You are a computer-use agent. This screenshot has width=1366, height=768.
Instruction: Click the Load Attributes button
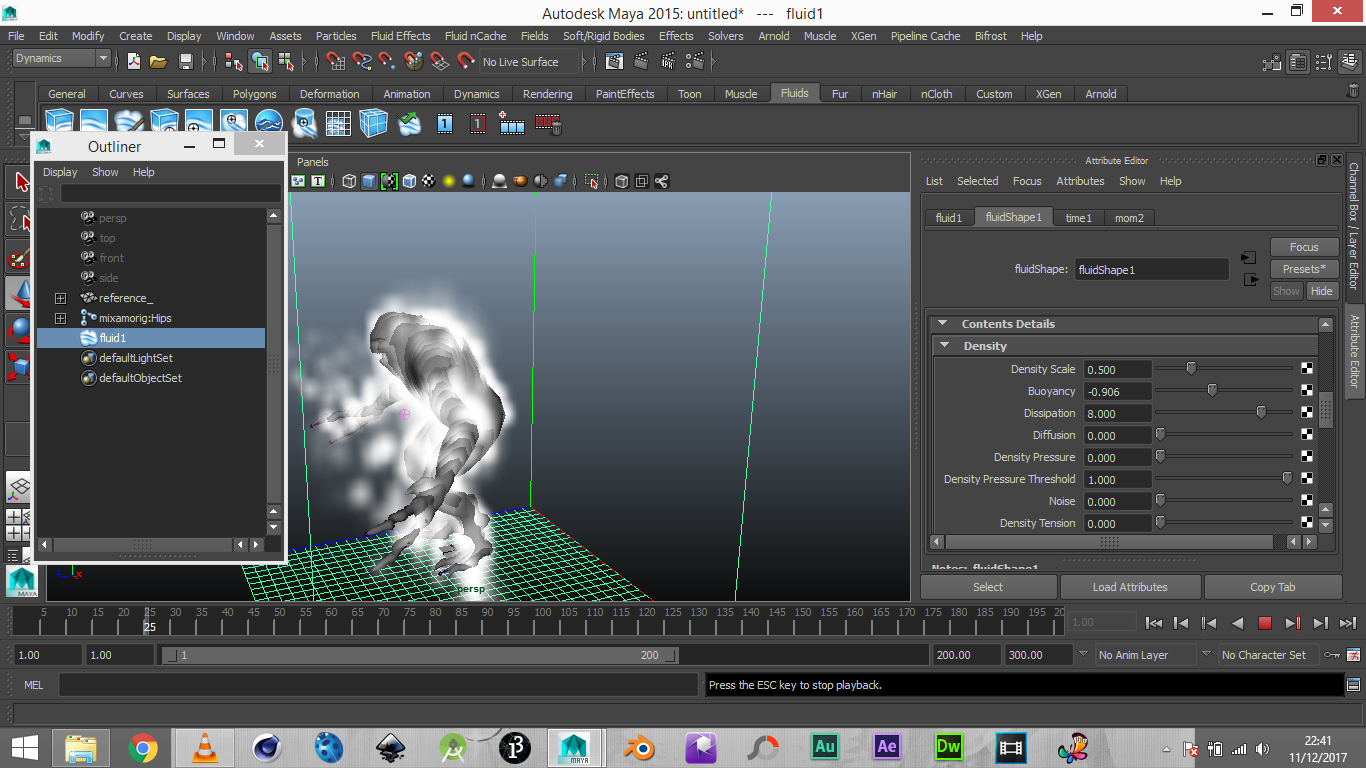click(1130, 587)
